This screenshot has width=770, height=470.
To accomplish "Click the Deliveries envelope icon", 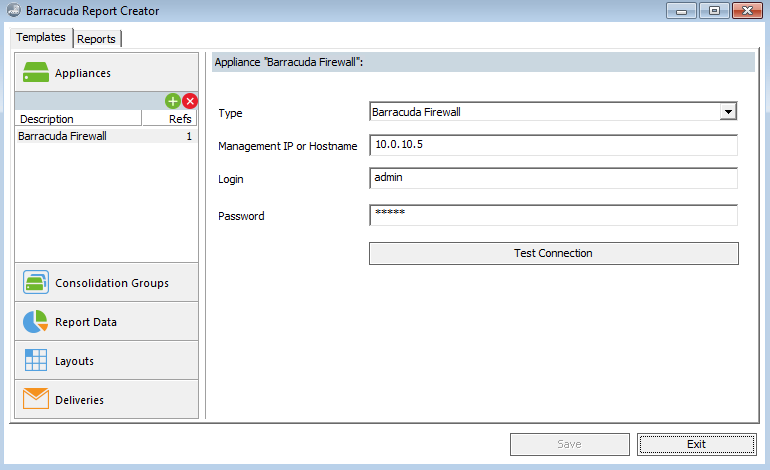I will pyautogui.click(x=36, y=398).
